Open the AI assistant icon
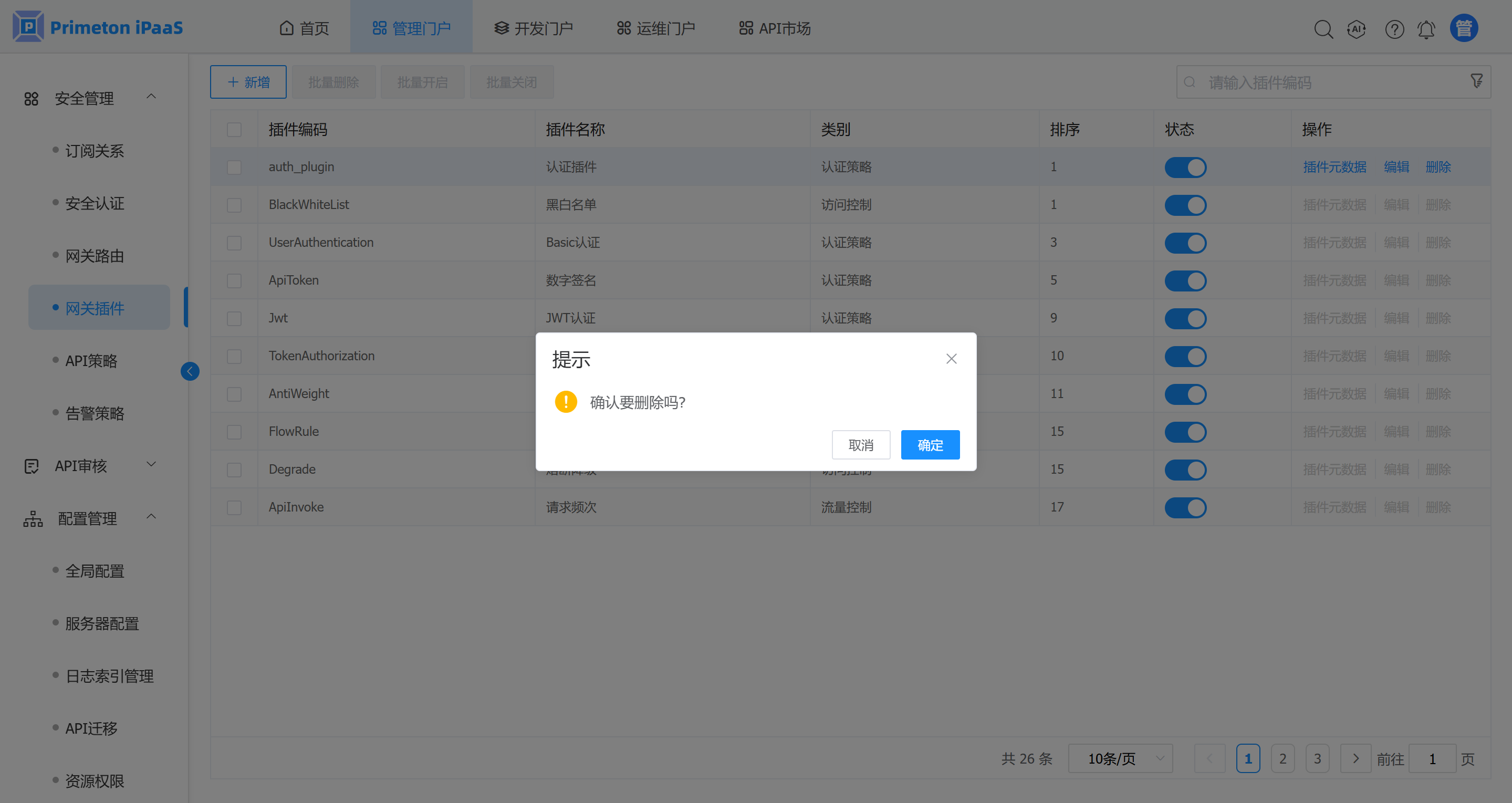Viewport: 1512px width, 803px height. pyautogui.click(x=1357, y=29)
